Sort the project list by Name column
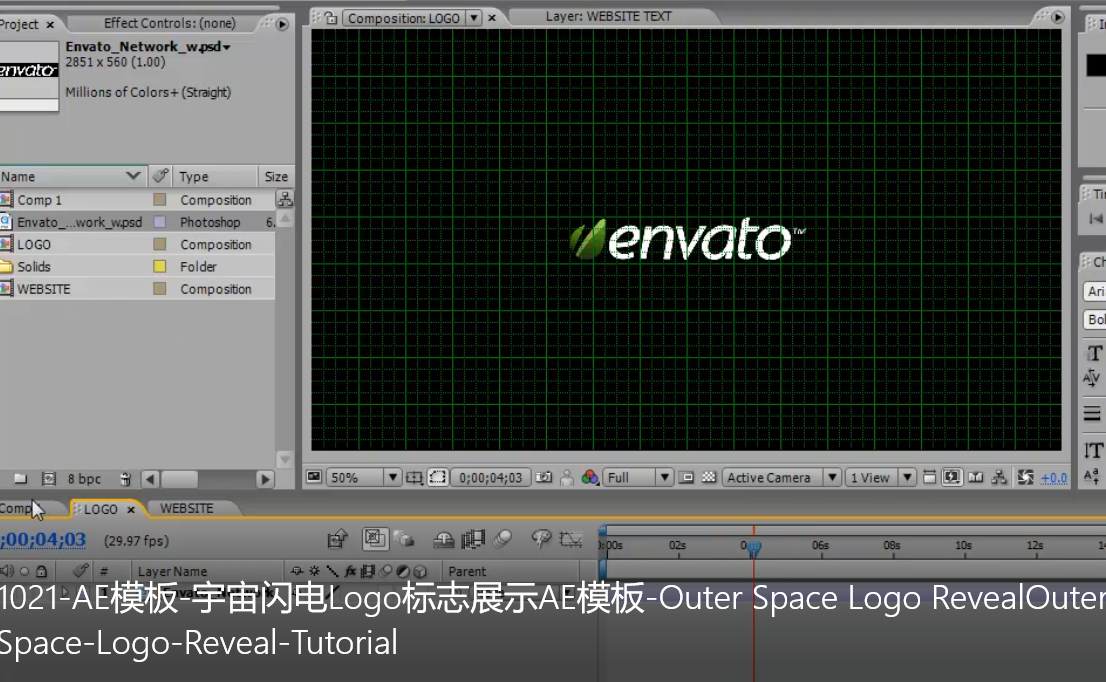The height and width of the screenshot is (682, 1106). 73,176
